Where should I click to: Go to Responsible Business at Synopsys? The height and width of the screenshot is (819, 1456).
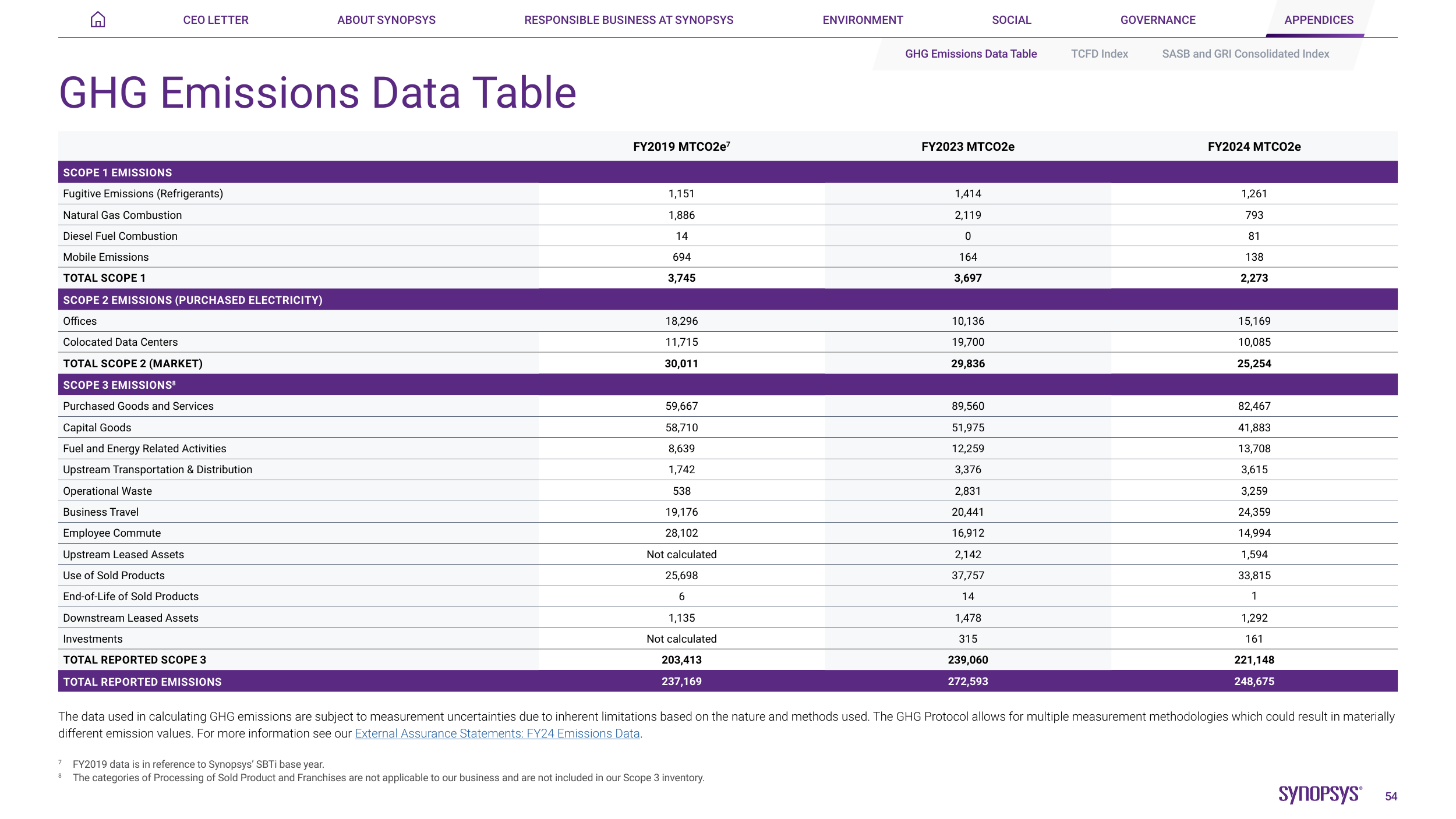(629, 20)
